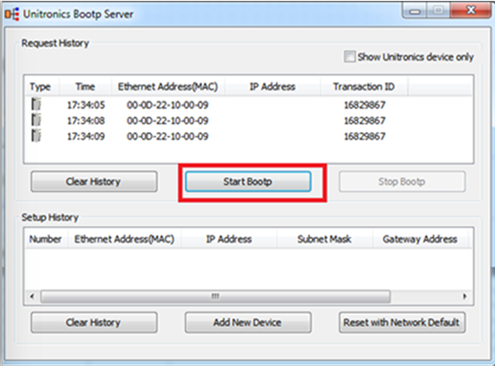Click Request History IP Address column header
This screenshot has height=366, width=495.
(273, 87)
